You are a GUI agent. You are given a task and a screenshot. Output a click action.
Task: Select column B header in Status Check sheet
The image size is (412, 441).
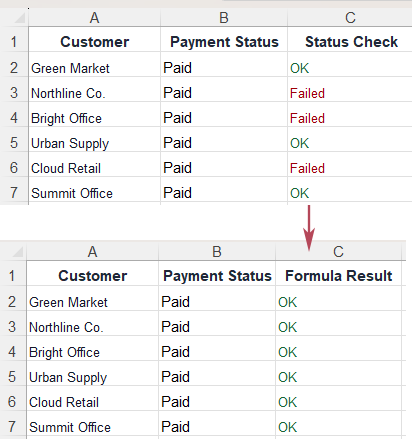click(x=224, y=17)
